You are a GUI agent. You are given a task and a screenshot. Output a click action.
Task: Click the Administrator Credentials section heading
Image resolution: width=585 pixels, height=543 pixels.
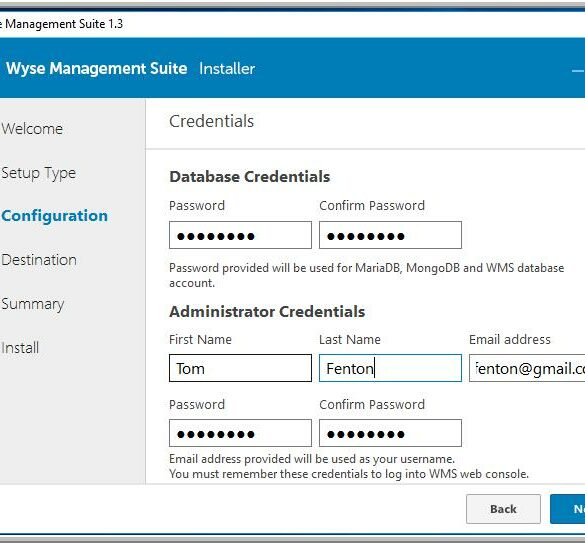(267, 312)
